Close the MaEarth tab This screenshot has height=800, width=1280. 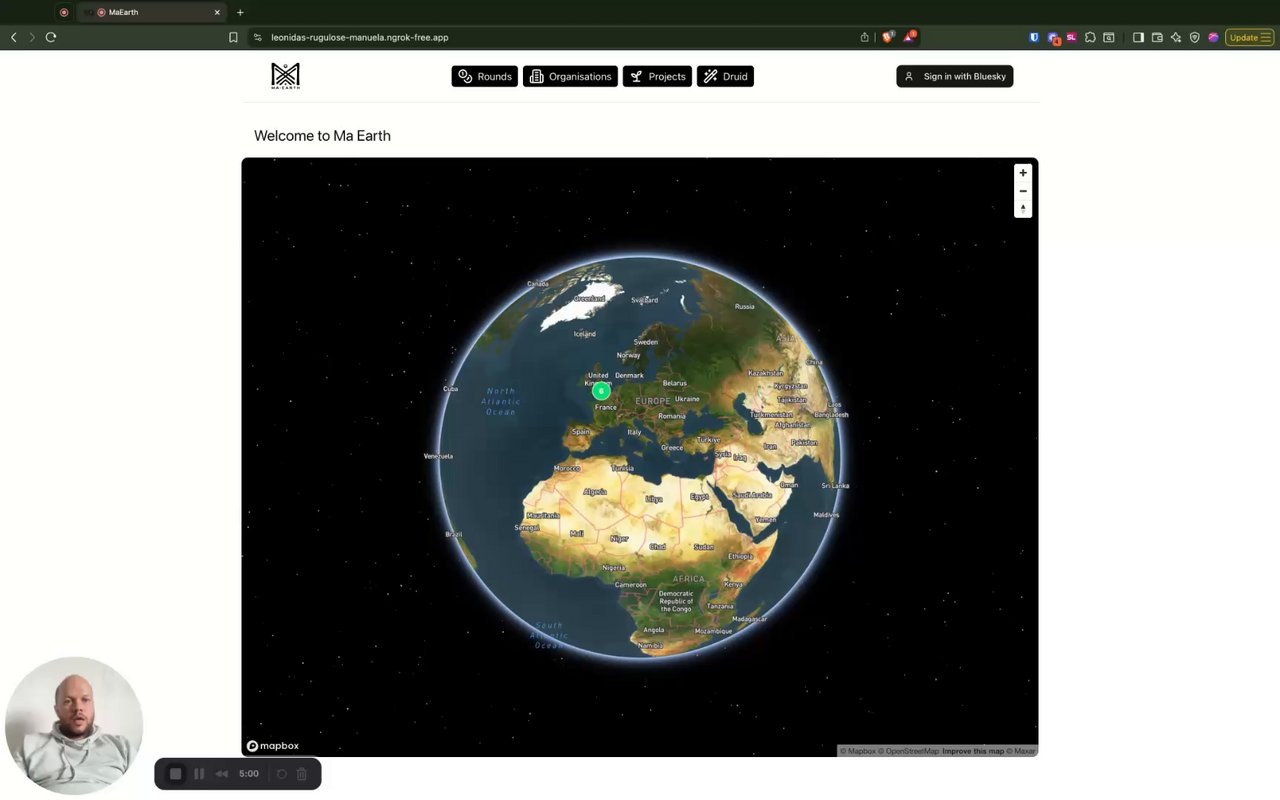tap(217, 12)
